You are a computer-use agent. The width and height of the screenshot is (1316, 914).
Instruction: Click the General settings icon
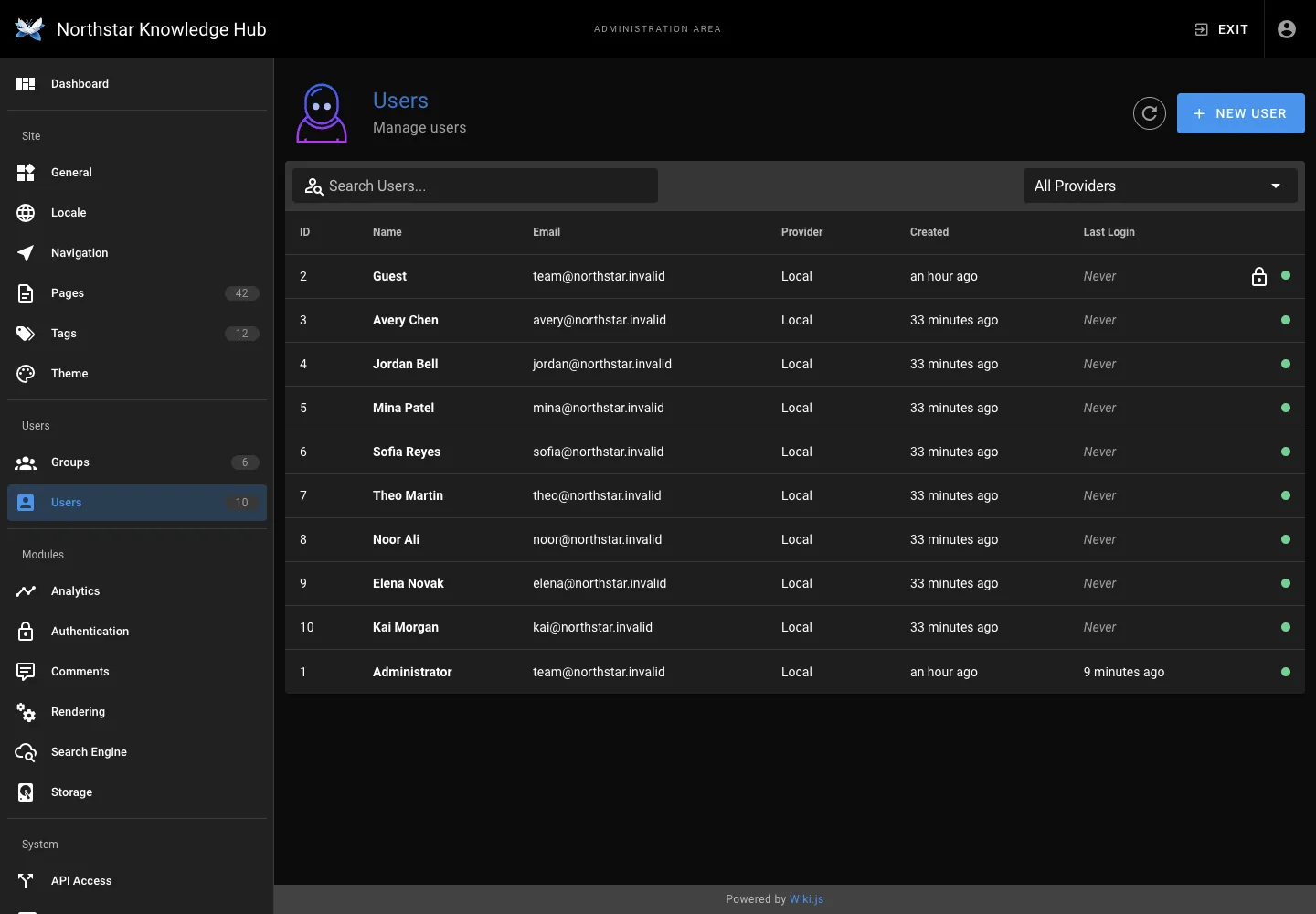pyautogui.click(x=26, y=173)
